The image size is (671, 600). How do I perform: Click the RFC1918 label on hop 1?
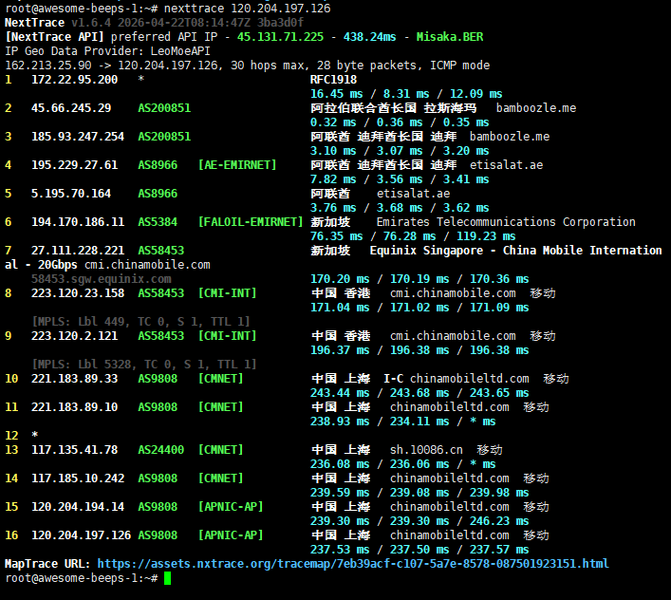(x=333, y=80)
